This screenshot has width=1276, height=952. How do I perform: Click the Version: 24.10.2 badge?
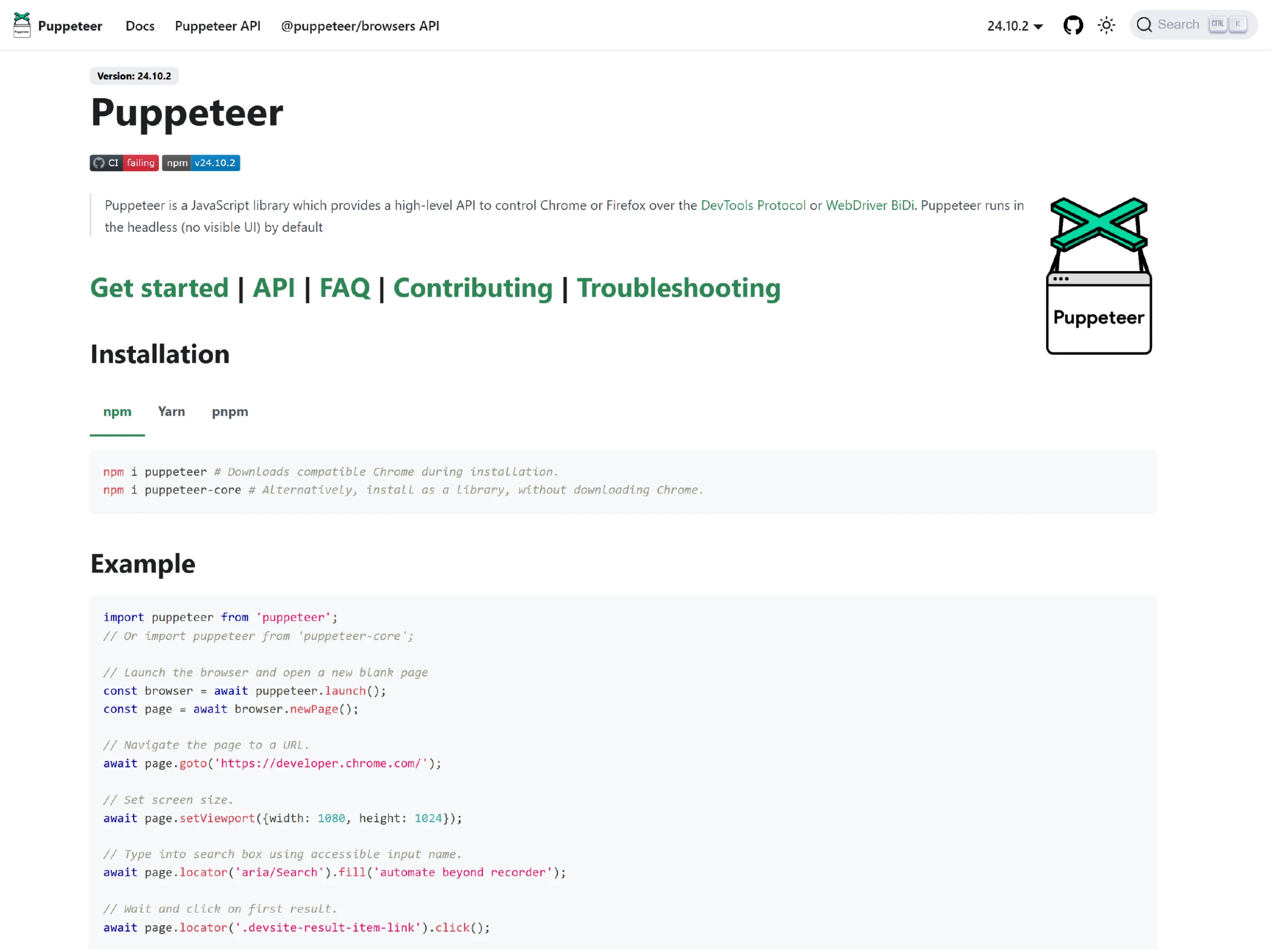(134, 76)
